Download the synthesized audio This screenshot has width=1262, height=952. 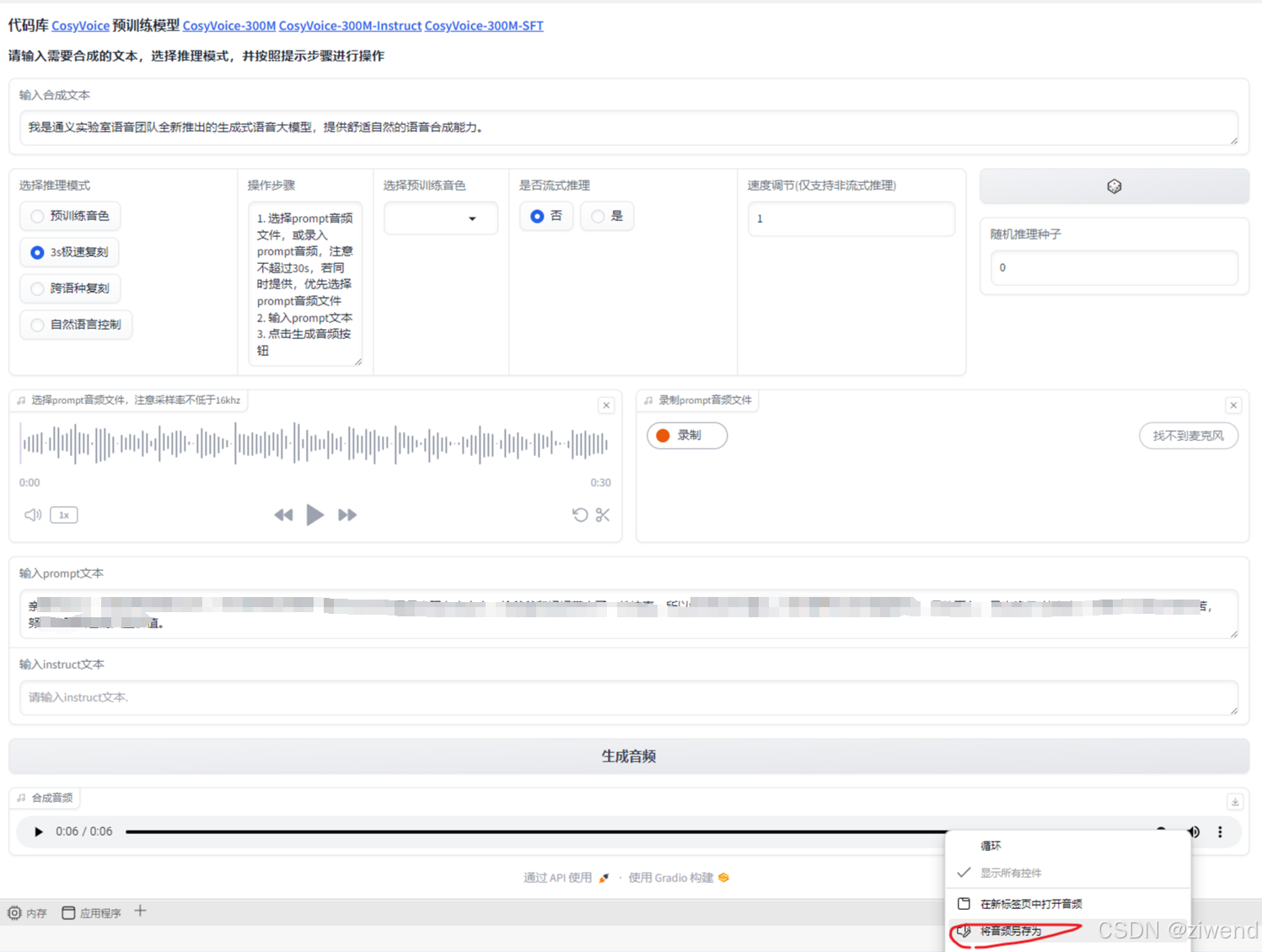pos(1235,802)
